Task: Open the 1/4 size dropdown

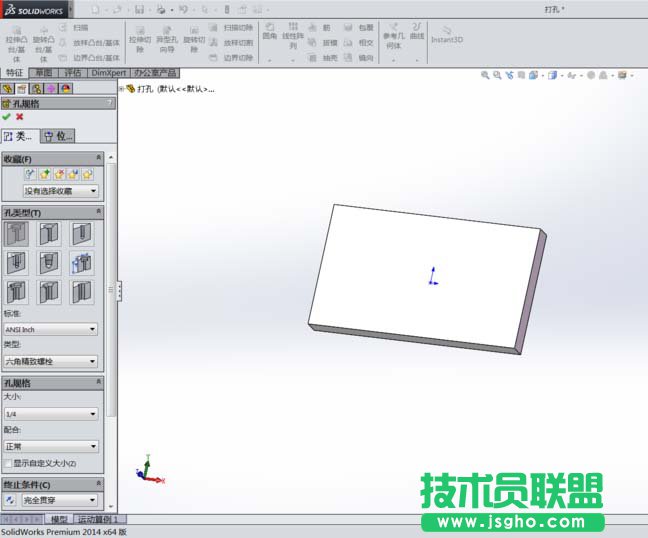Action: pyautogui.click(x=50, y=414)
